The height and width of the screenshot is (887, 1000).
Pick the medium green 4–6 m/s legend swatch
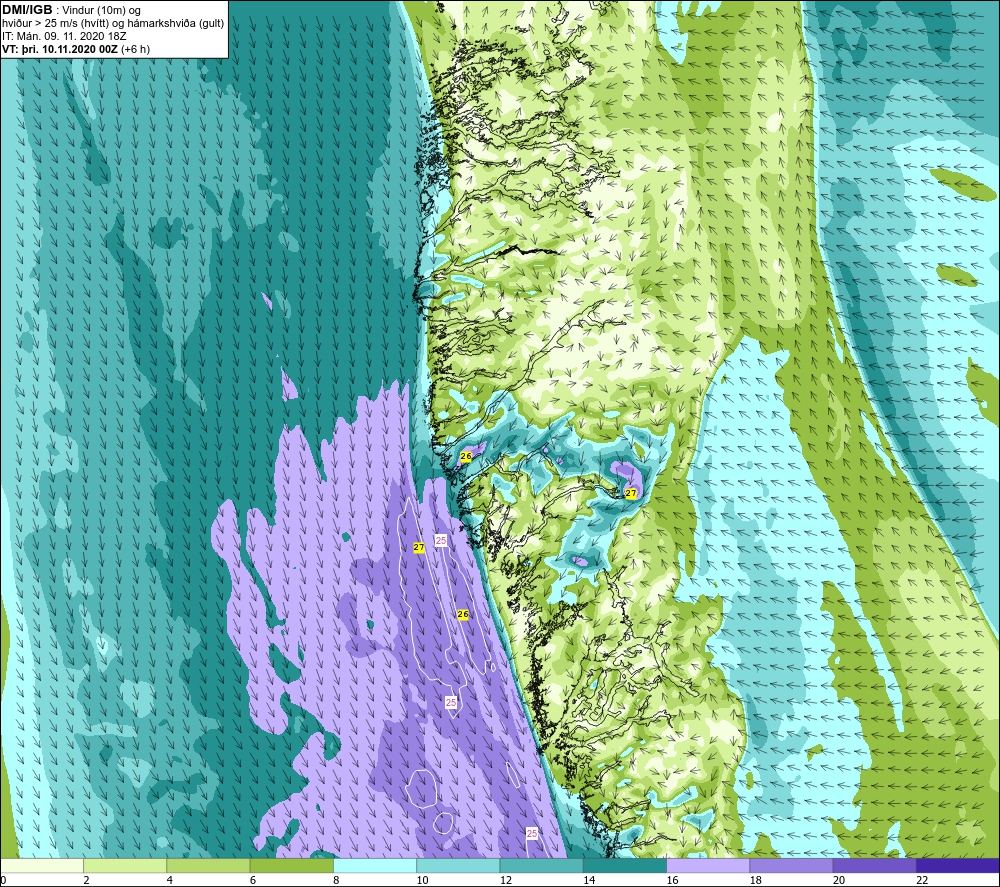click(x=209, y=865)
